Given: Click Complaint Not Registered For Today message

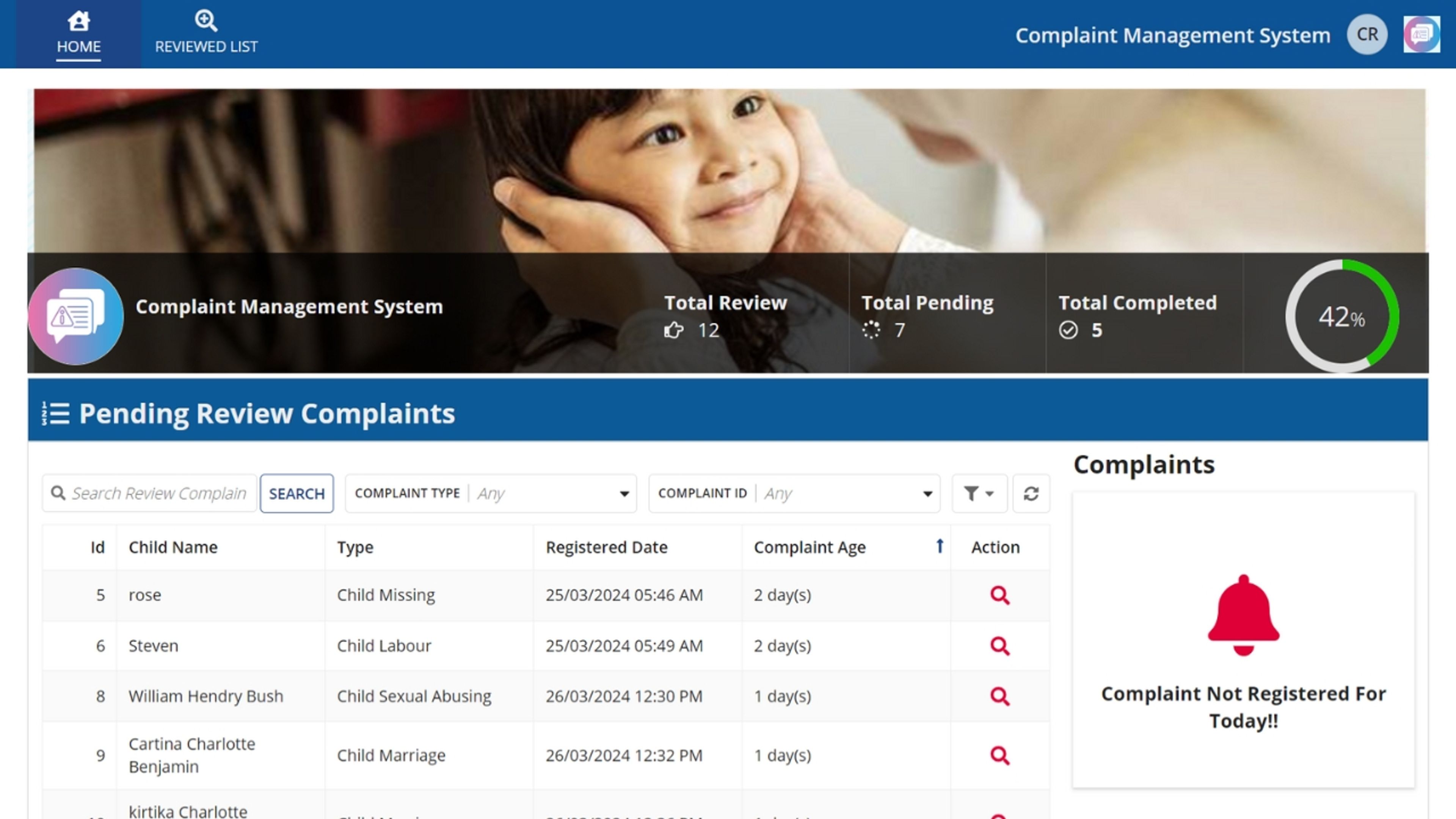Looking at the screenshot, I should [1244, 707].
